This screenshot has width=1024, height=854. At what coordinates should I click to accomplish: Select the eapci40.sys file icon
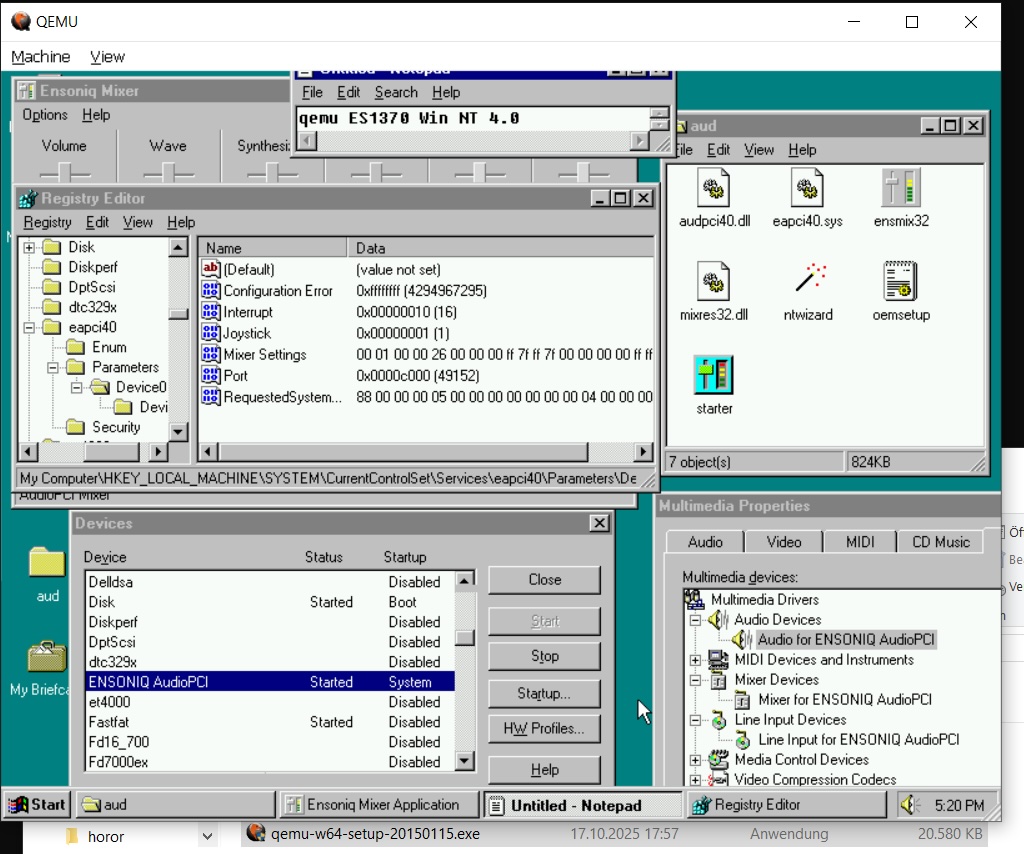pyautogui.click(x=806, y=189)
